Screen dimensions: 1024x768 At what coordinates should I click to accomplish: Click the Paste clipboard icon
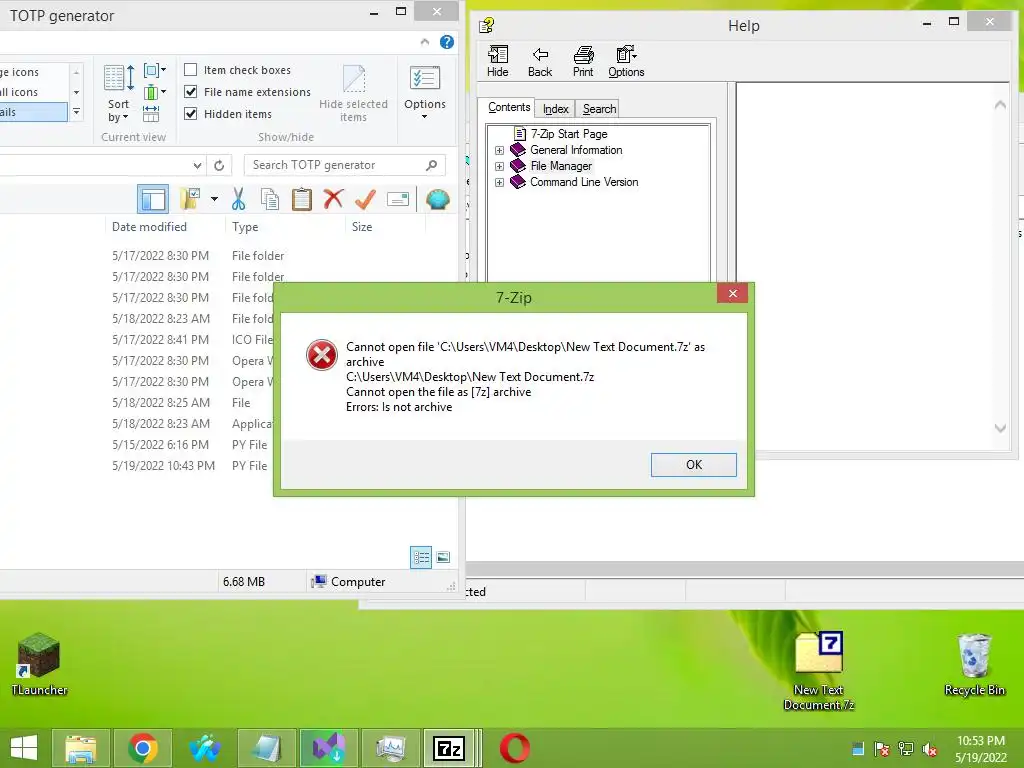coord(301,199)
